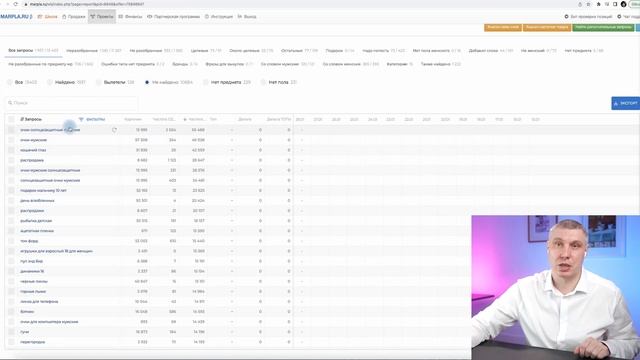Click green Найти дополнительные запросы button
This screenshot has height=360, width=640.
click(x=603, y=27)
